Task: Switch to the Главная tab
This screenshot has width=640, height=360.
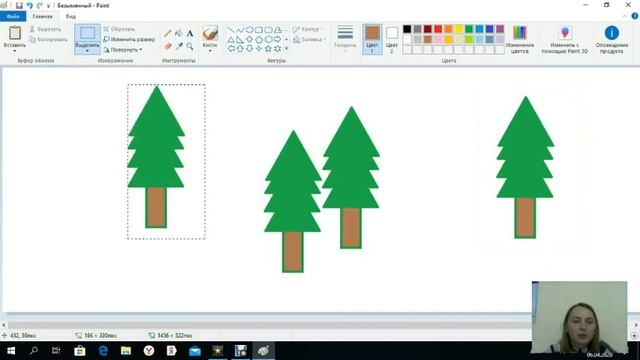Action: point(42,16)
